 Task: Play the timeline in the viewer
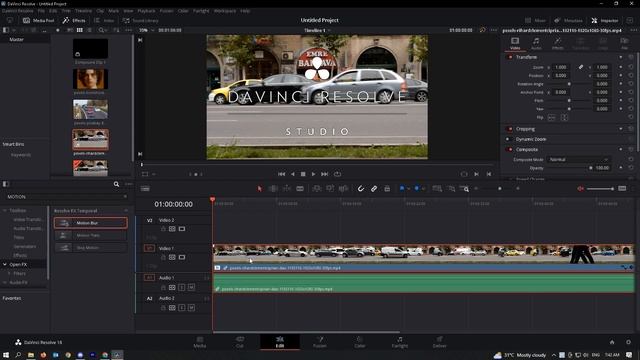tap(313, 174)
